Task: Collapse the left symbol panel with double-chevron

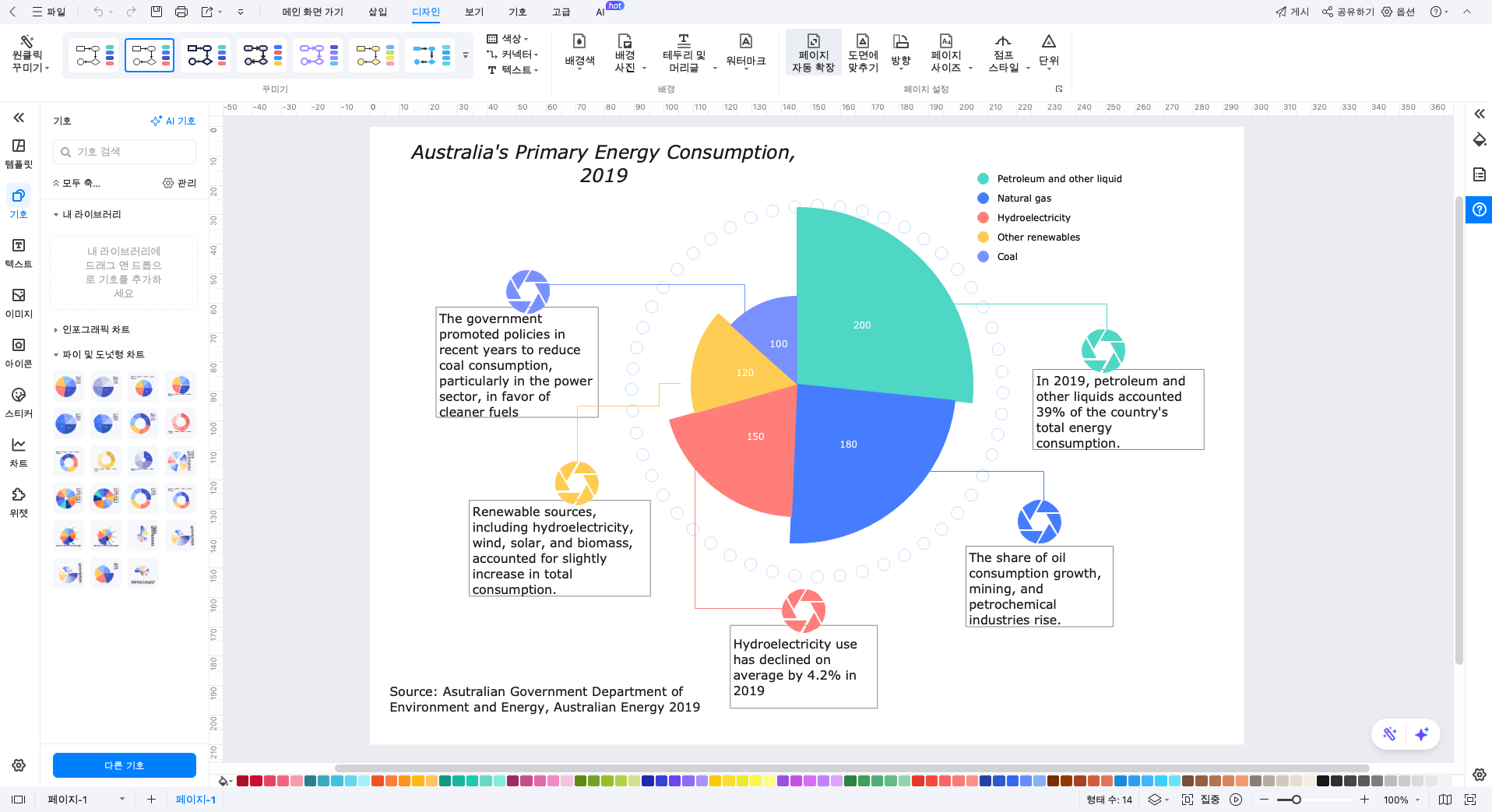Action: click(19, 118)
